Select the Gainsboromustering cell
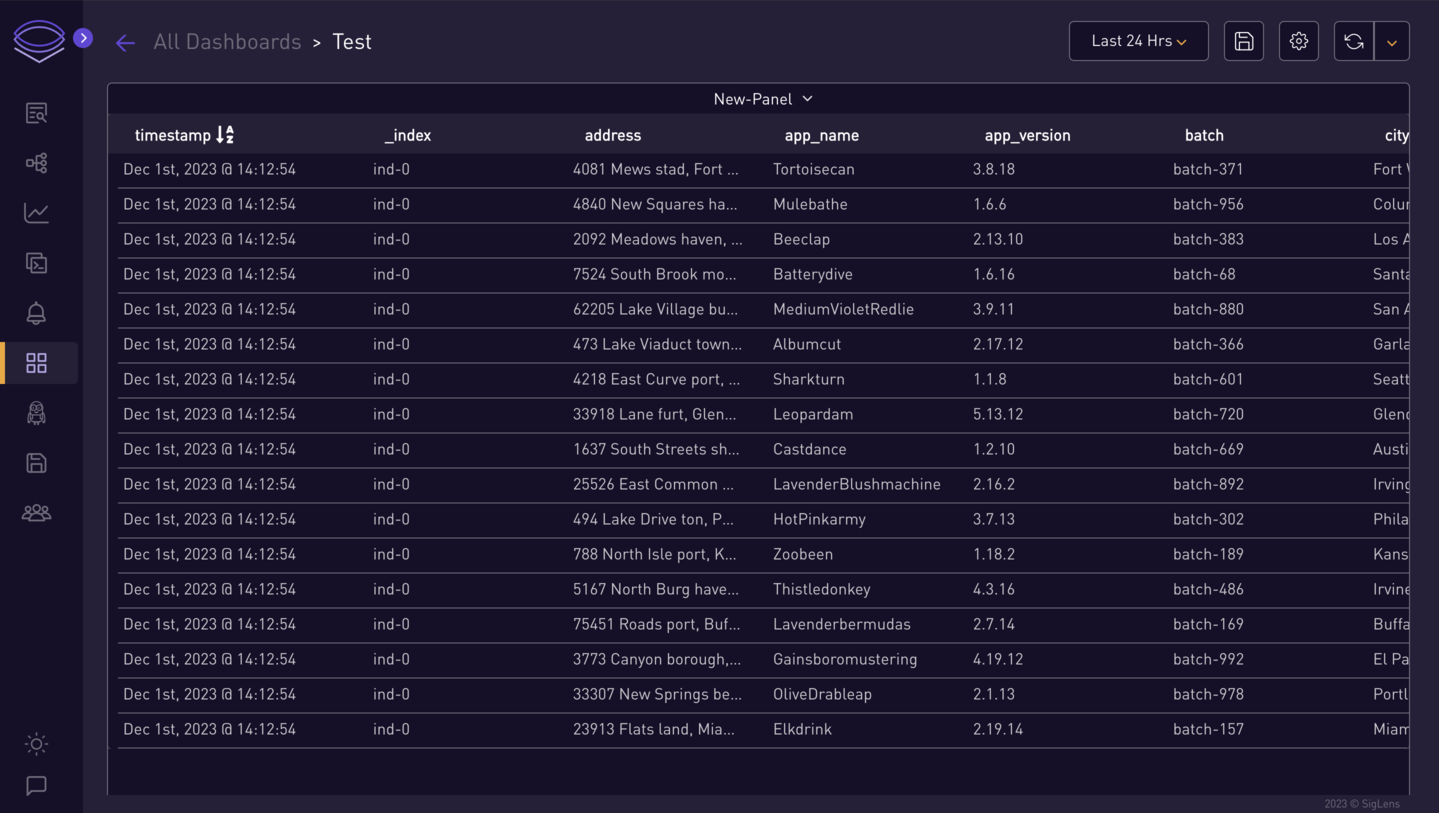 [845, 659]
